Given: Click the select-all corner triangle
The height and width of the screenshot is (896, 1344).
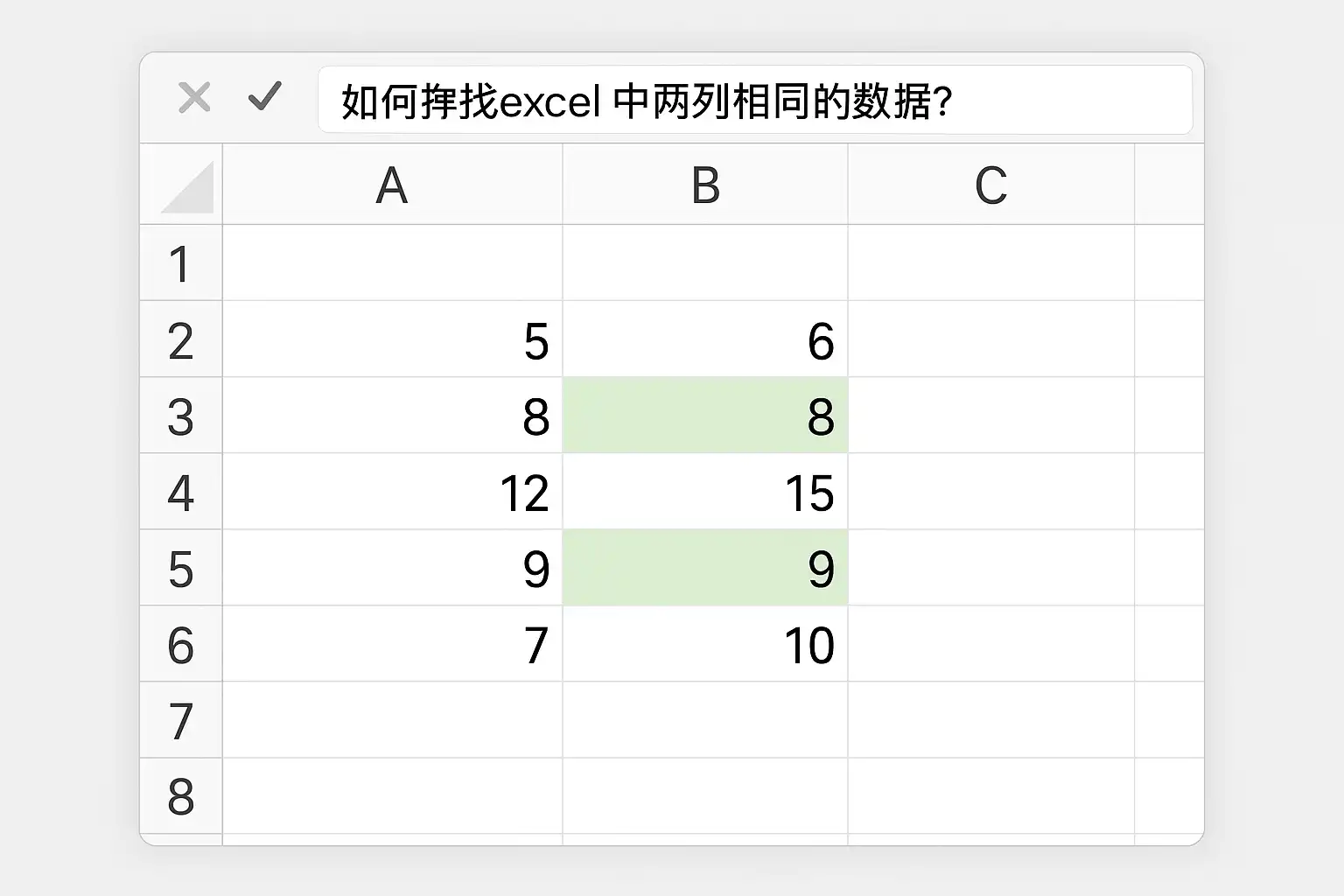Looking at the screenshot, I should click(x=187, y=186).
